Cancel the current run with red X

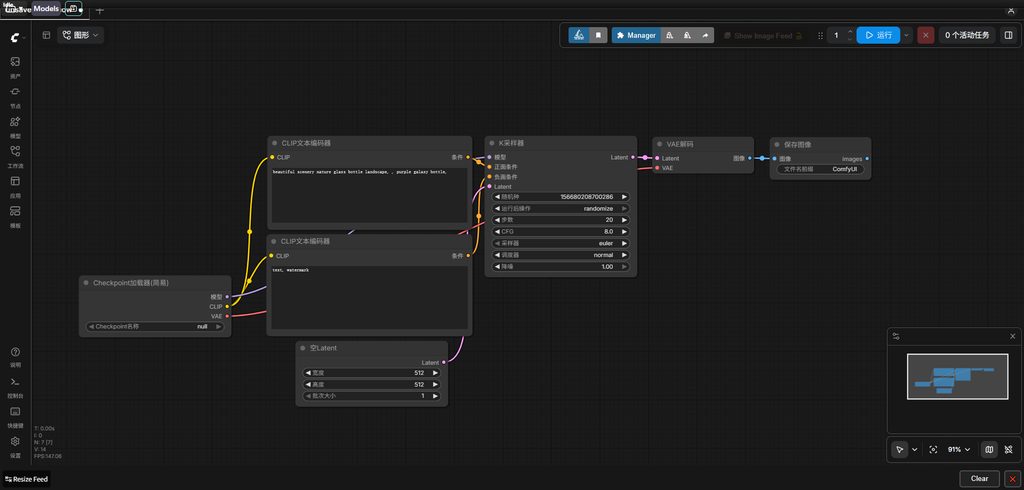point(925,35)
